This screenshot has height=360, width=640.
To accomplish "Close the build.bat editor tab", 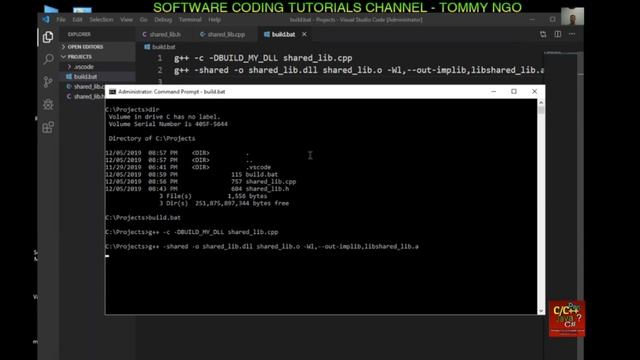I will tap(304, 34).
